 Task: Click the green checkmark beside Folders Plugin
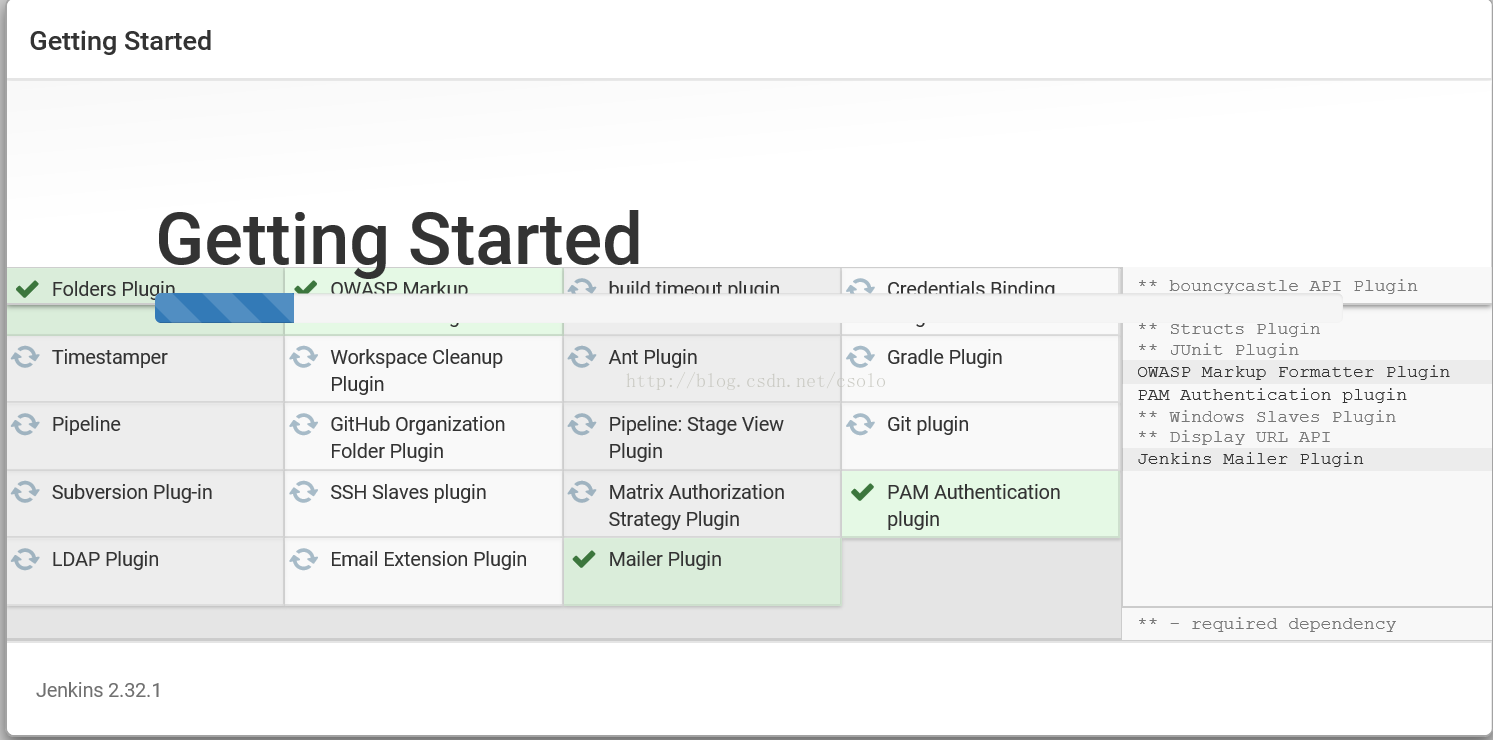[27, 288]
